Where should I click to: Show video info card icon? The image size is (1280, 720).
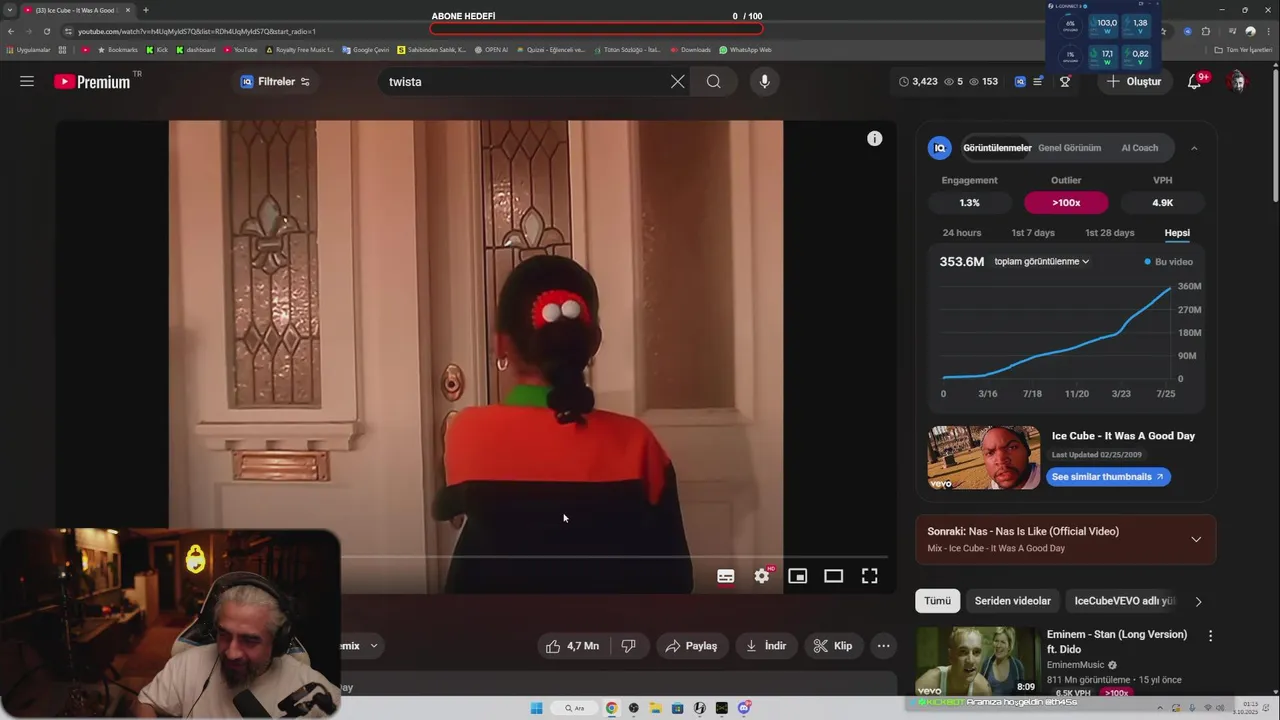875,139
